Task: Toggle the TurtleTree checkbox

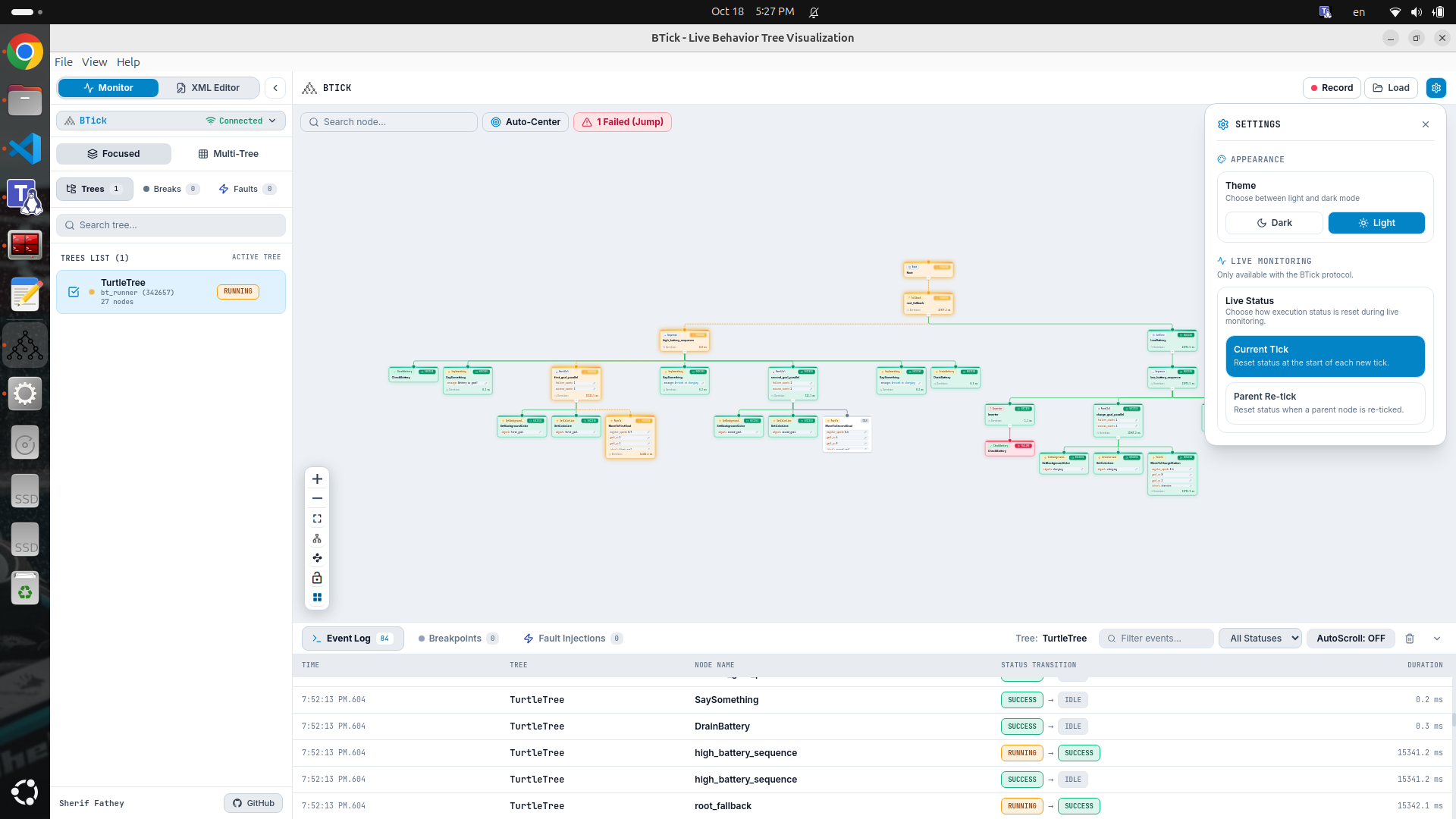Action: point(74,292)
